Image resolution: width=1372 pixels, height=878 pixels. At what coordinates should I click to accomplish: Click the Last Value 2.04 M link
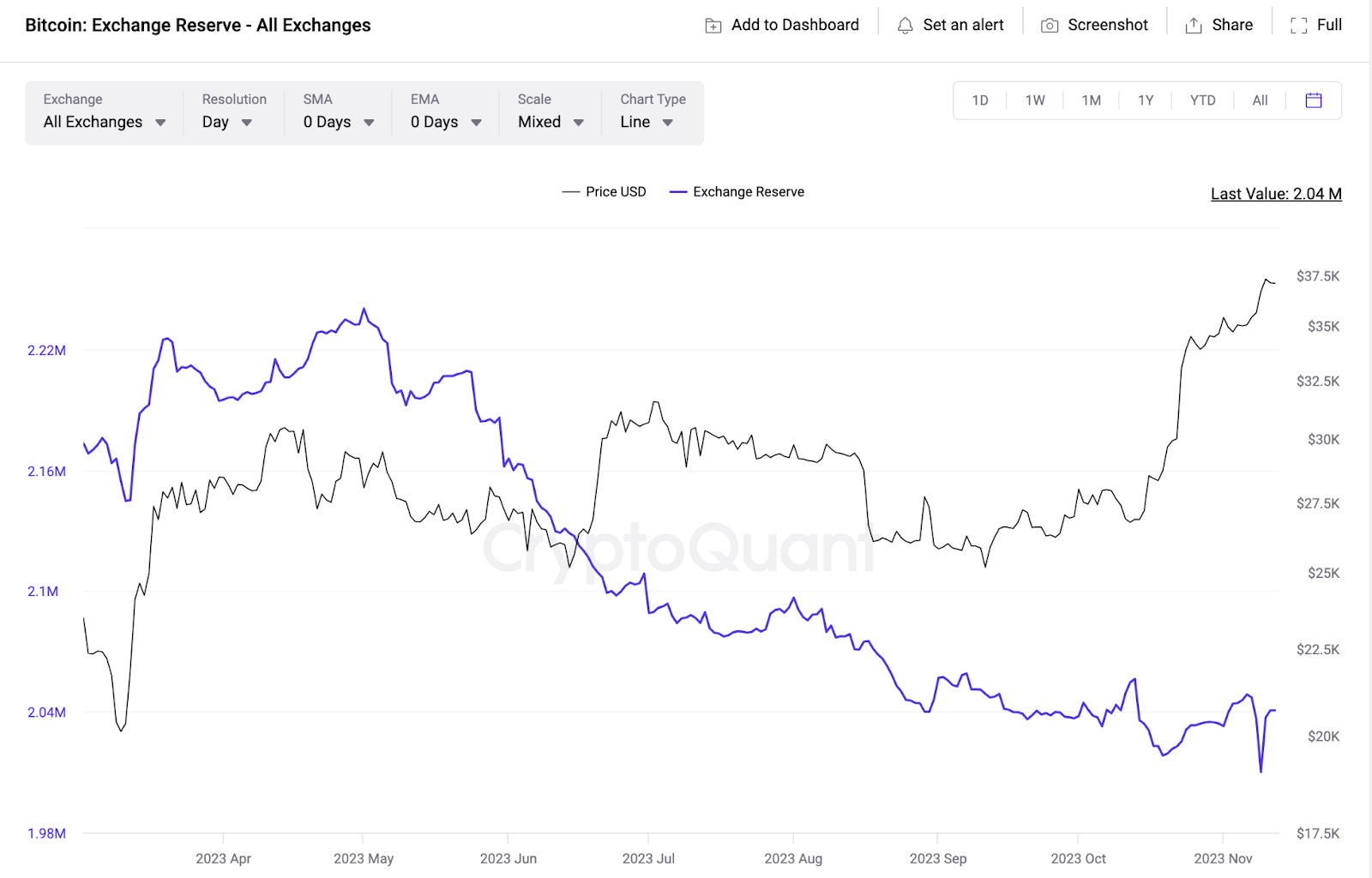tap(1276, 194)
